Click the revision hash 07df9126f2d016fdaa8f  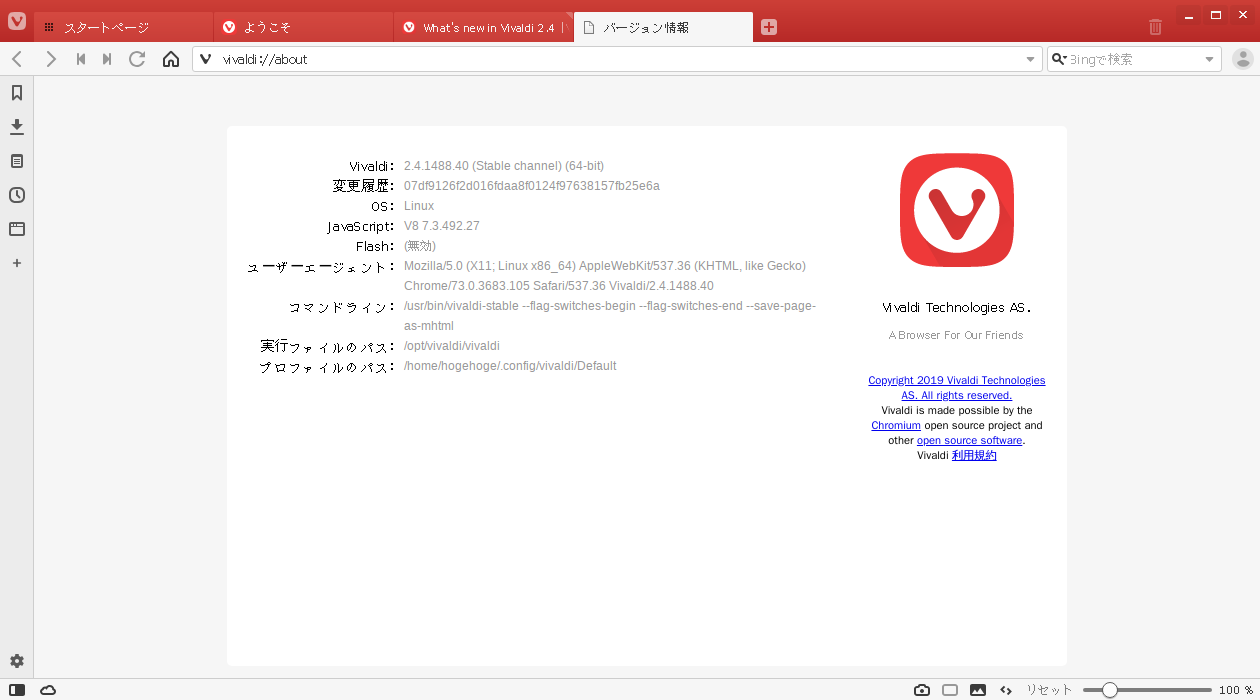pos(532,186)
